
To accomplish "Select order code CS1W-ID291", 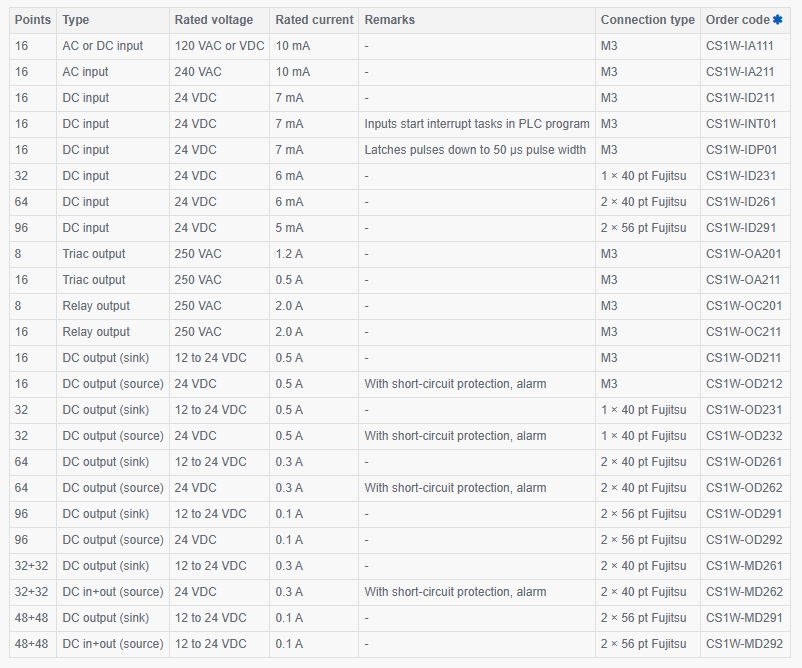I will point(741,228).
